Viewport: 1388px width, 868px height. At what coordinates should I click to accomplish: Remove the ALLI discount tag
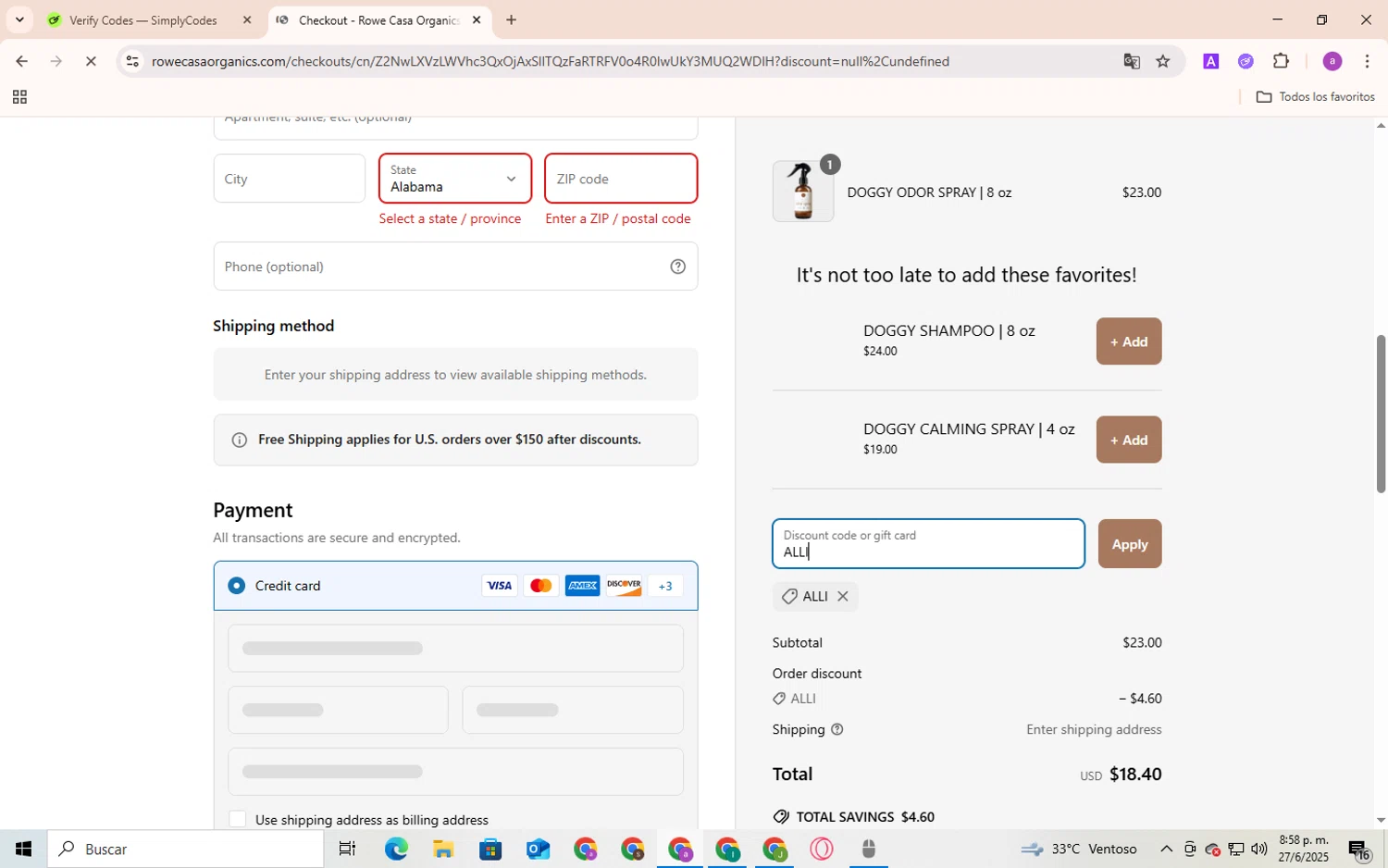(x=842, y=597)
